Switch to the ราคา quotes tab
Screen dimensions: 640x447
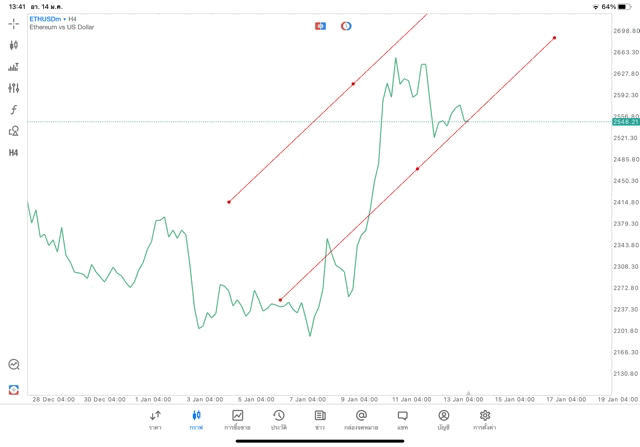click(155, 419)
